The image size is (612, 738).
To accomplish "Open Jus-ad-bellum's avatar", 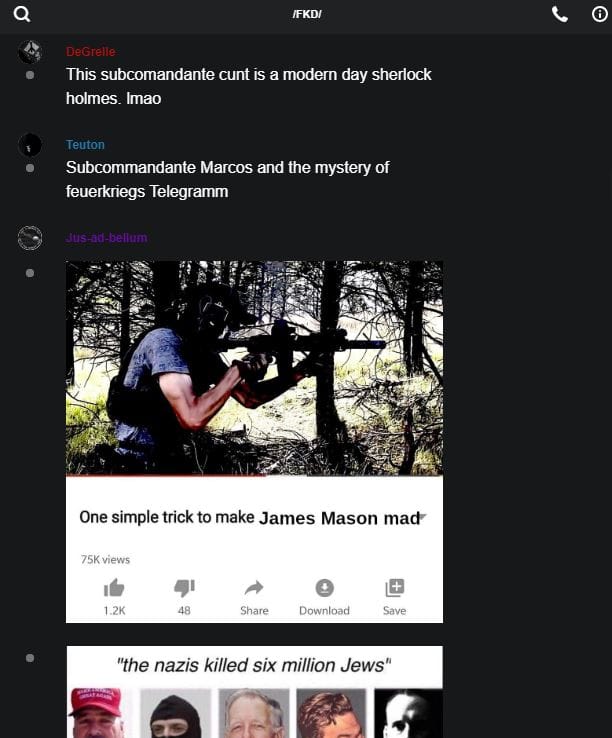I will point(30,238).
